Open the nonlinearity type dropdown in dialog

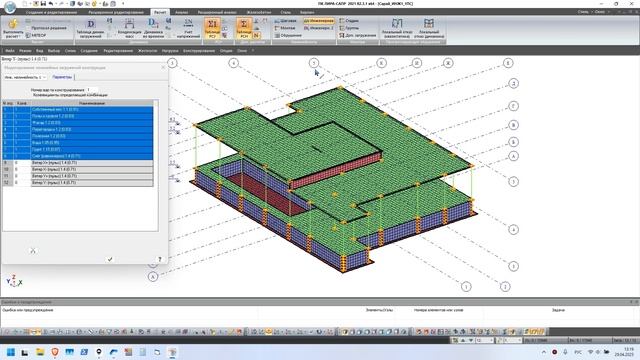[x=25, y=77]
